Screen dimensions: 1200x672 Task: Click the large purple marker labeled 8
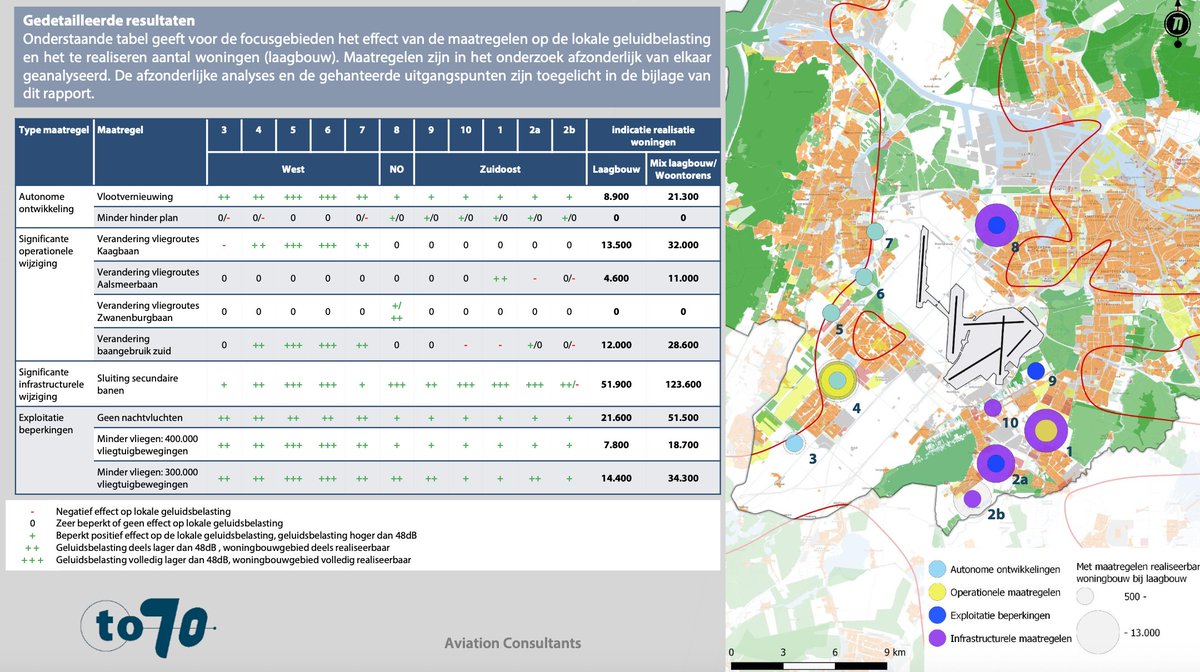[x=997, y=225]
